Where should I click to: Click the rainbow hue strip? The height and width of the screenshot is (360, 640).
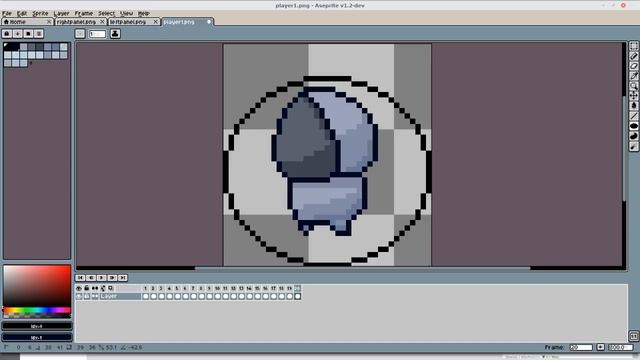coord(37,311)
